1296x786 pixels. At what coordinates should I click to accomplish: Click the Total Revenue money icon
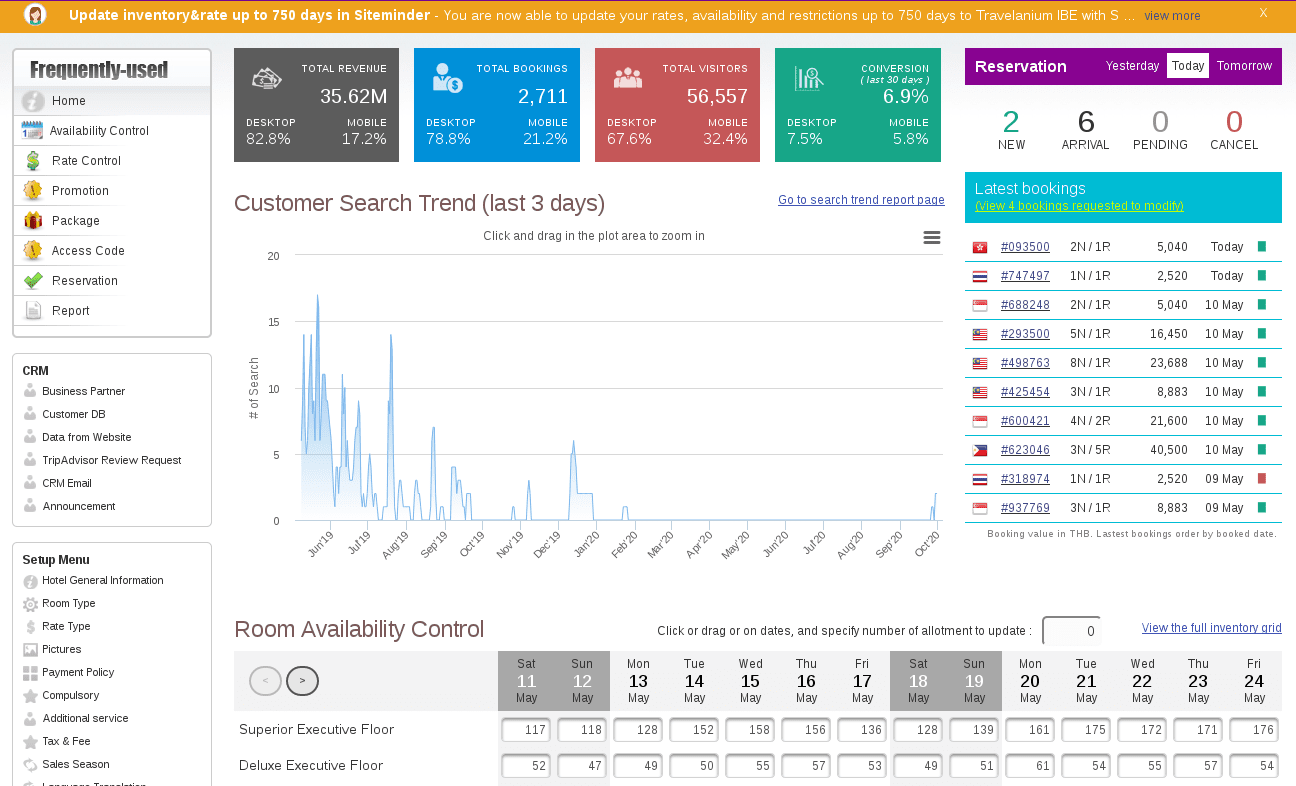click(x=266, y=78)
